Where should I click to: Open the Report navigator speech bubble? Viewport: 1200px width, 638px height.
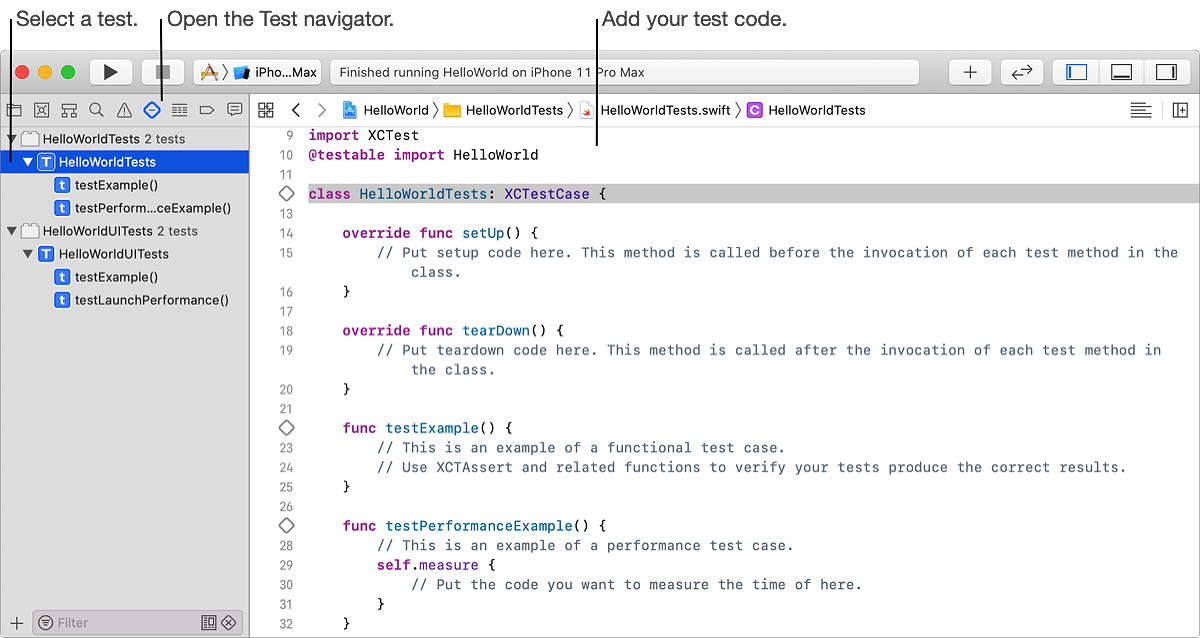[x=235, y=110]
